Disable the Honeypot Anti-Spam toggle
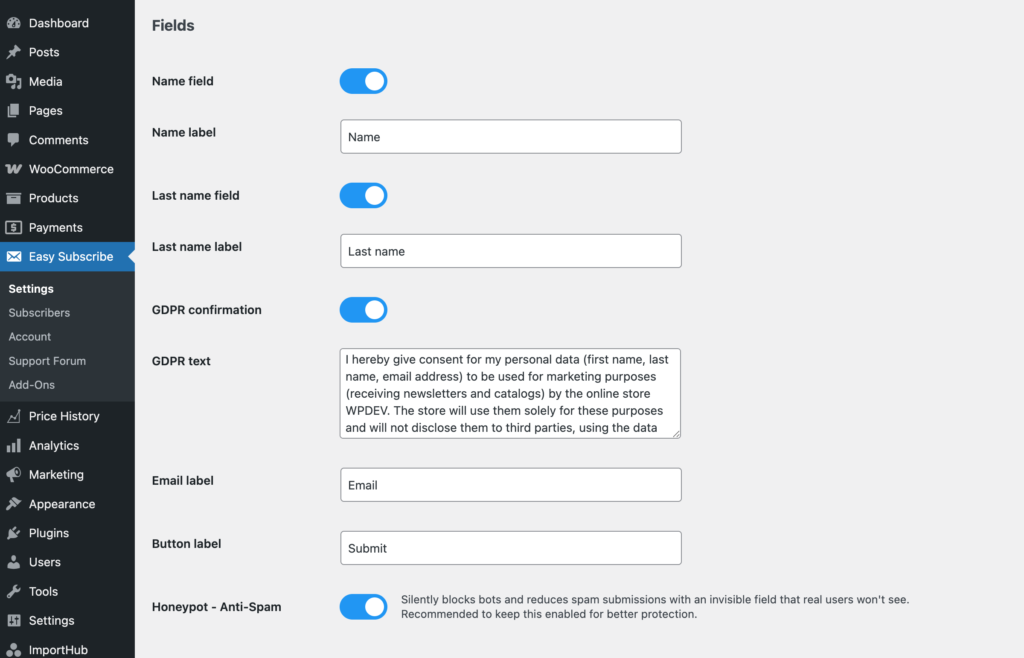Screen dimensions: 1024x658 363,606
